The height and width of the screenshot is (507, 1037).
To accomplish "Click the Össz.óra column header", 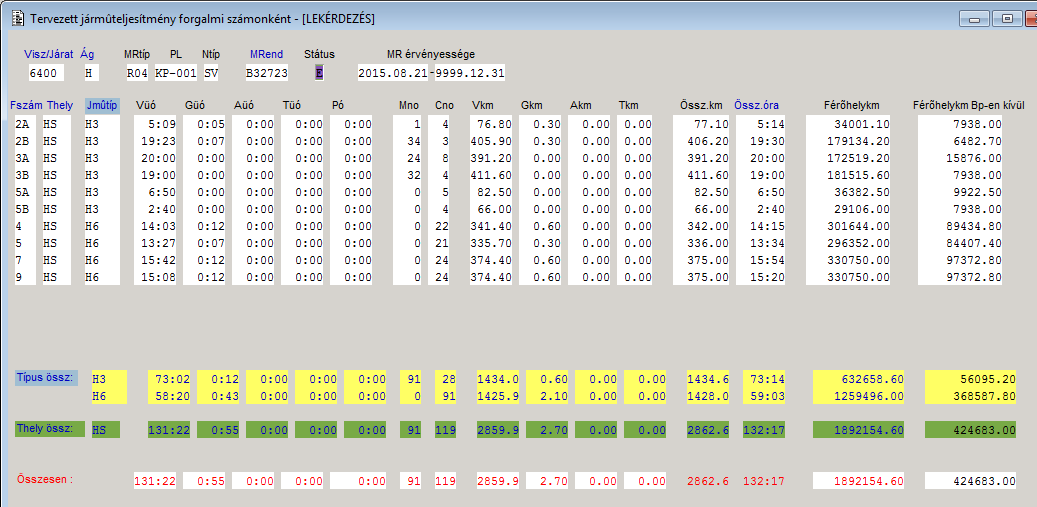I will (x=756, y=104).
